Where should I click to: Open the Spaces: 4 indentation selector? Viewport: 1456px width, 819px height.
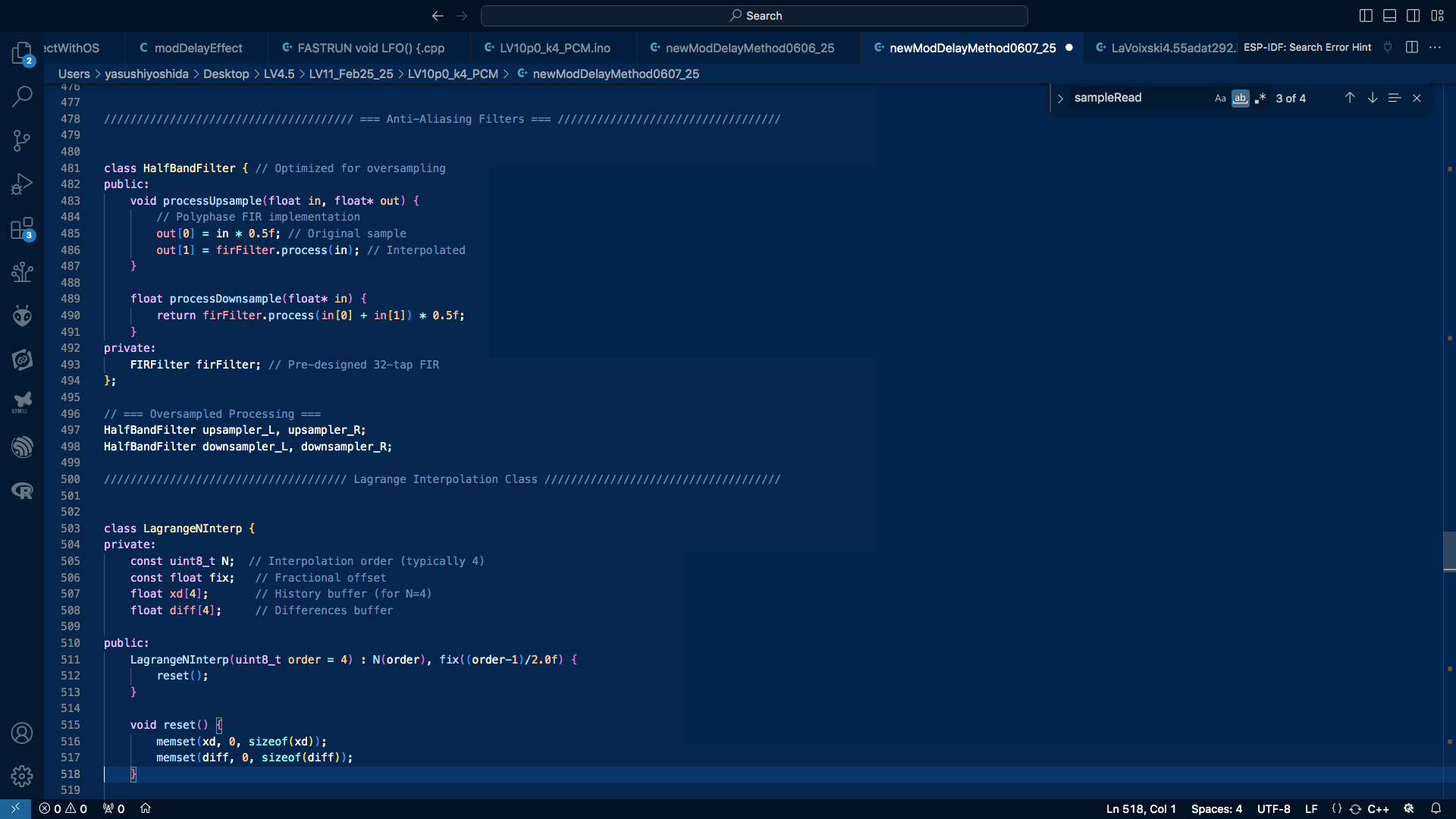pos(1216,809)
